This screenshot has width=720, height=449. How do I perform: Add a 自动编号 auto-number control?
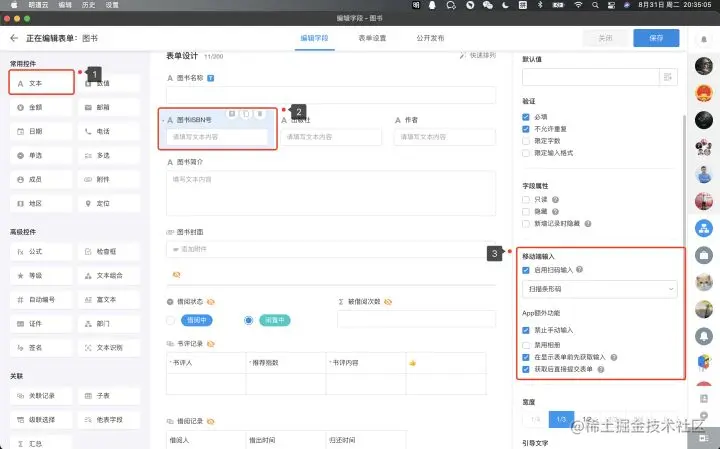pos(41,300)
